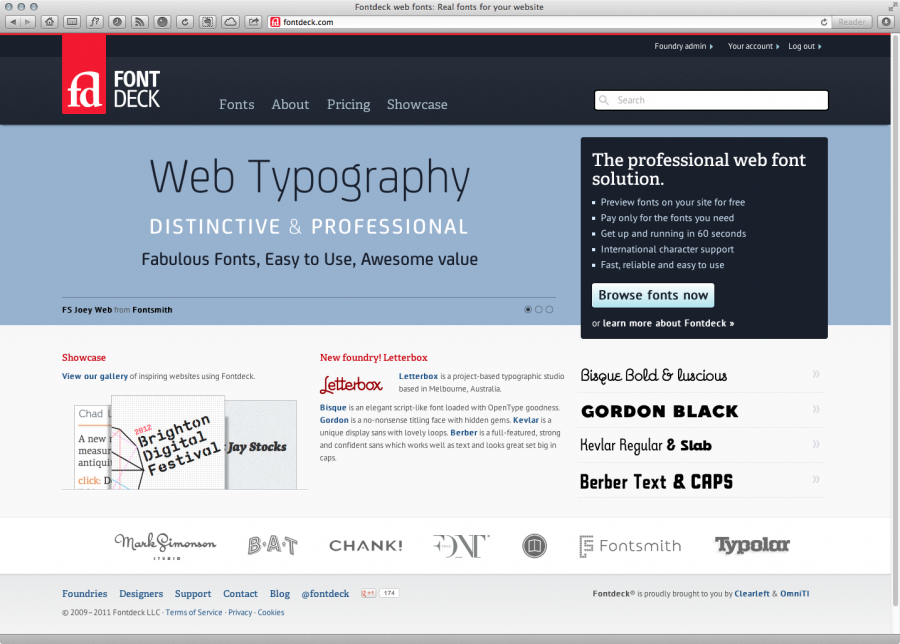
Task: Click the iCloud tabs icon in the toolbar
Action: tap(230, 21)
